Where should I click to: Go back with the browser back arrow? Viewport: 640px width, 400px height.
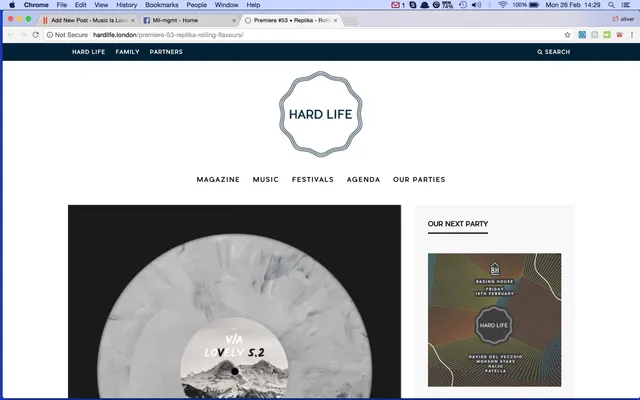pos(11,35)
